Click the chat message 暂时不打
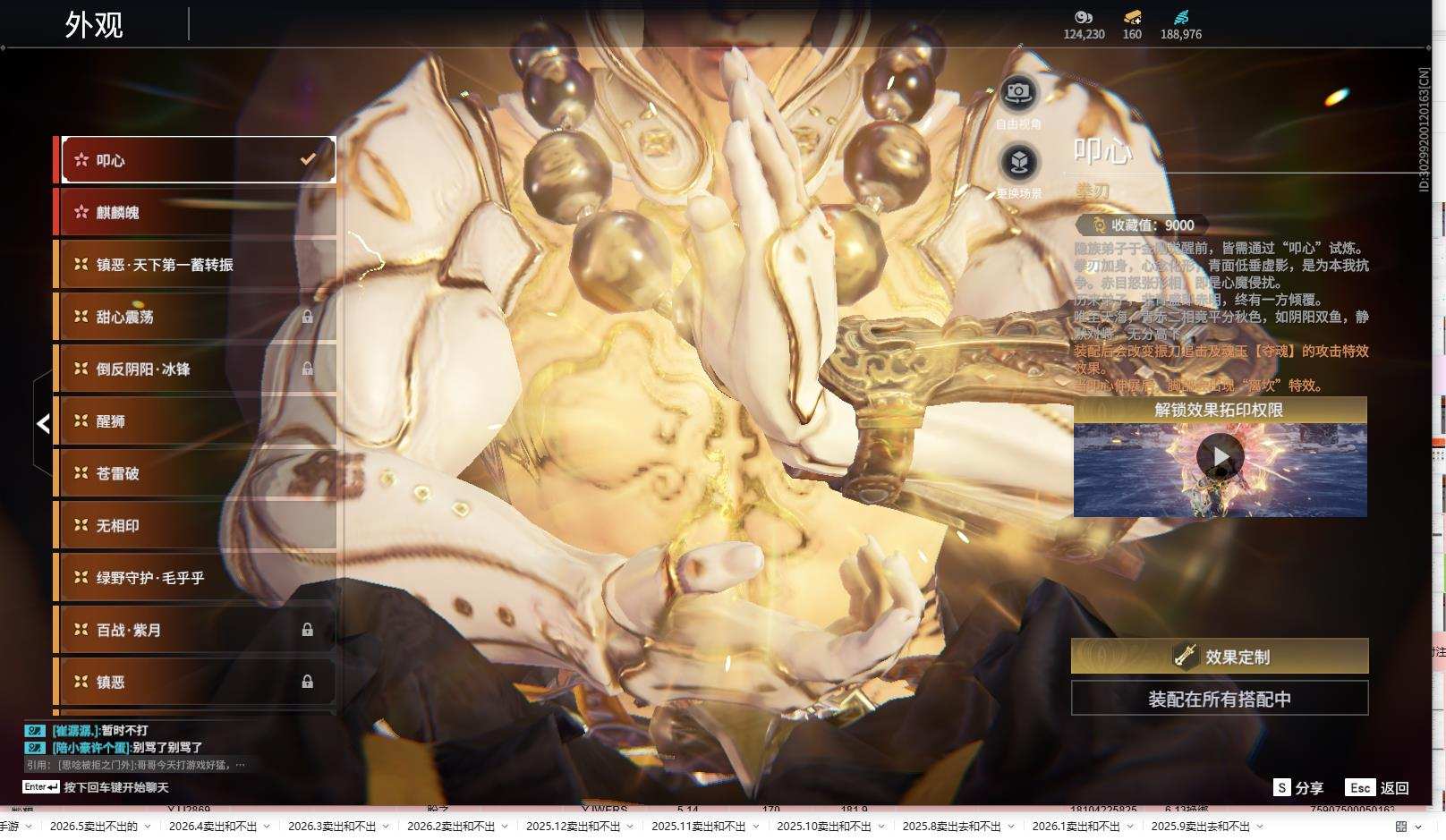Viewport: 1446px width, 840px height. pyautogui.click(x=124, y=731)
